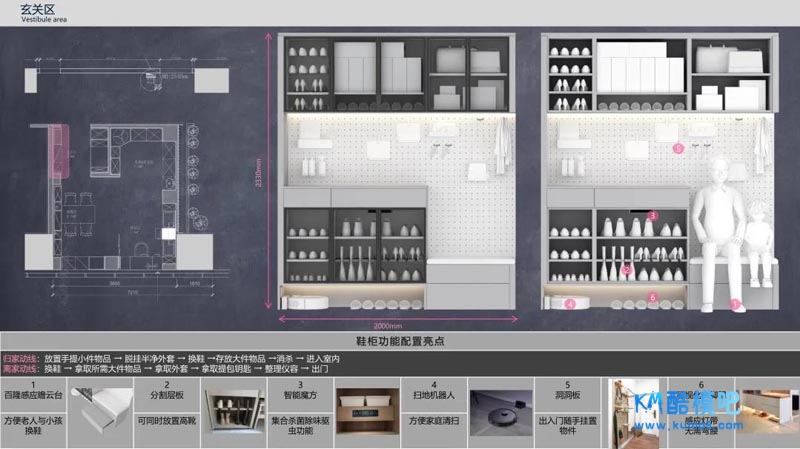Click the white coat hanging on left pegboard
The image size is (800, 449).
(501, 147)
